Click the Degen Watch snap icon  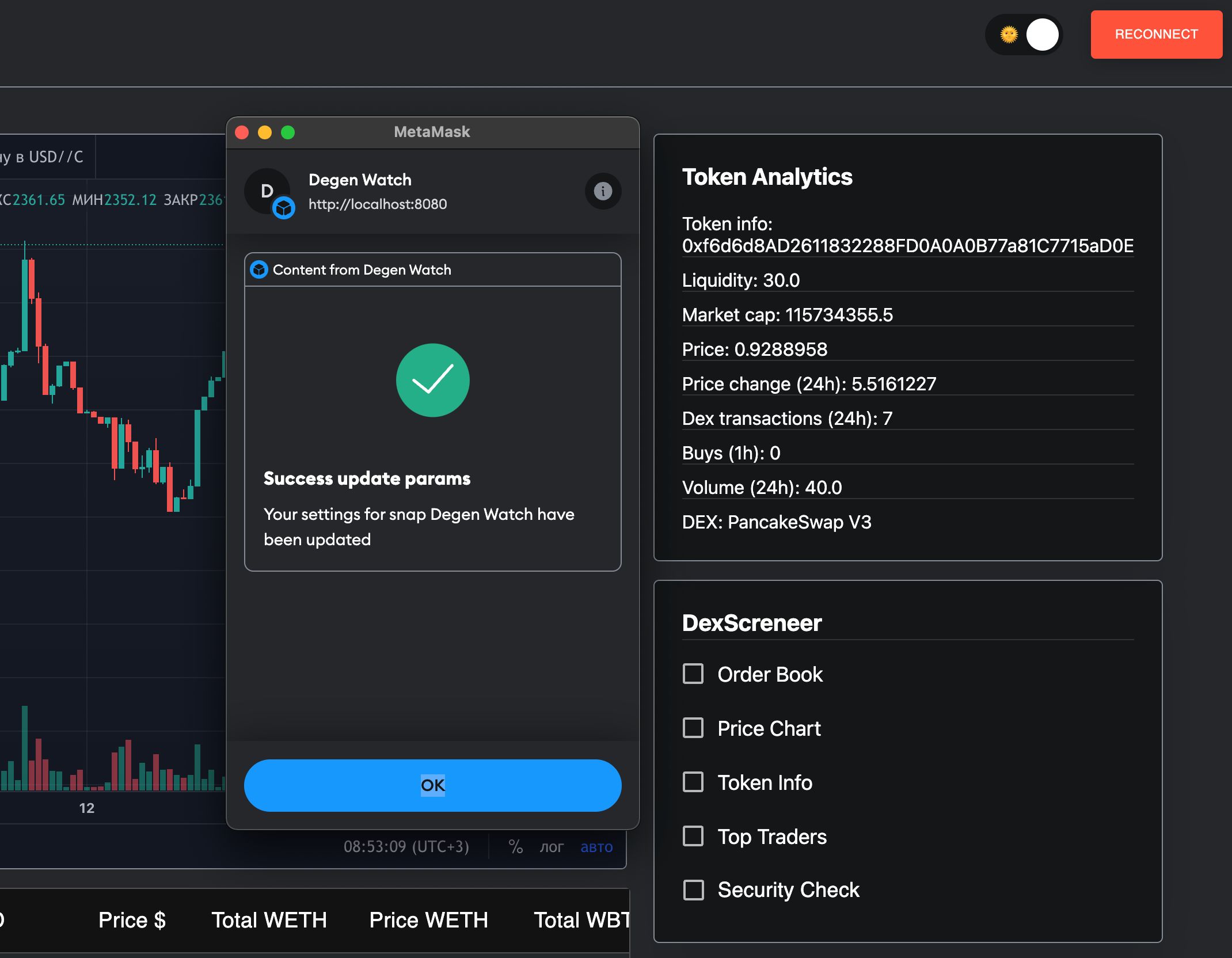(284, 206)
